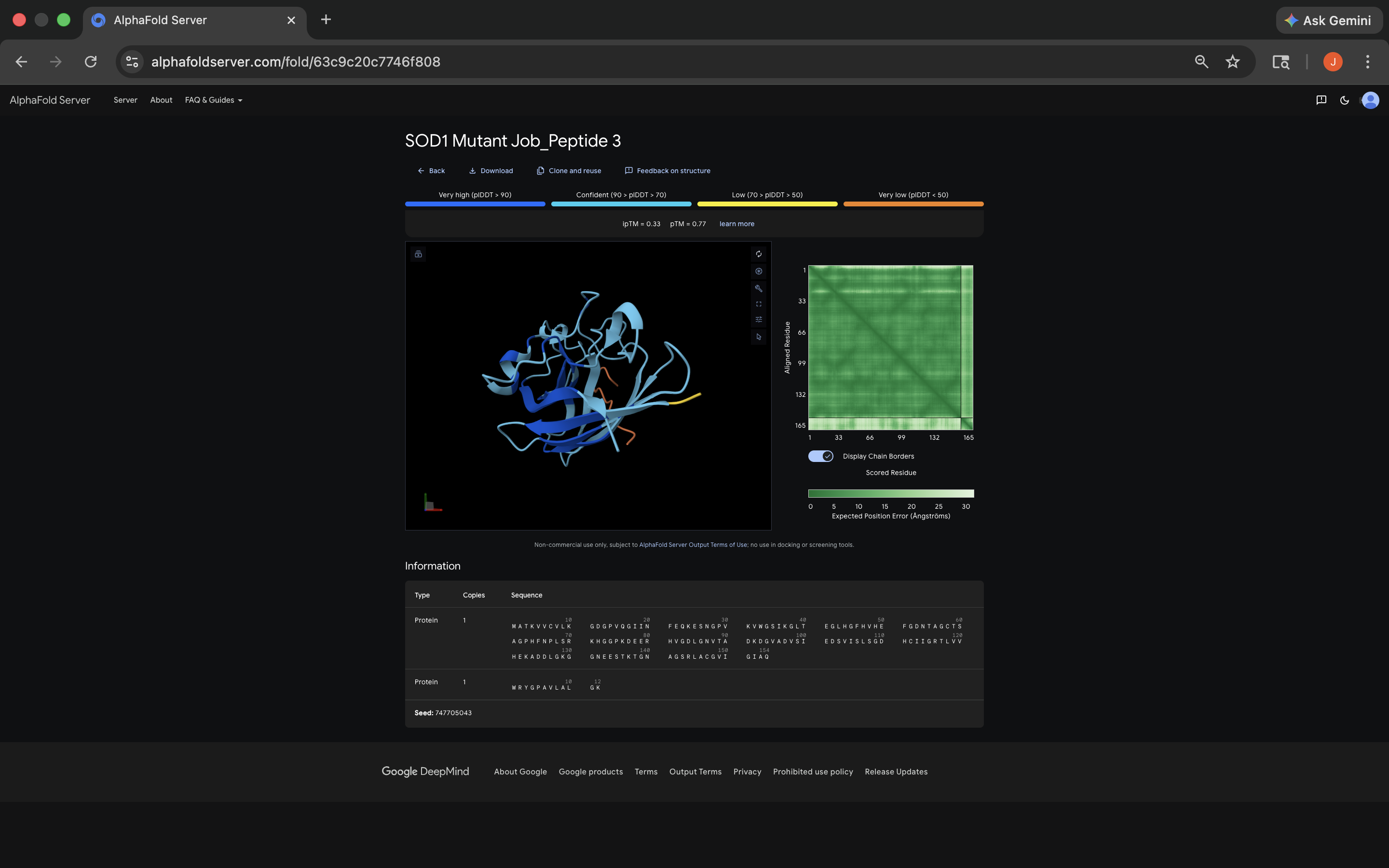Click the pTM = 0.77 score

click(688, 224)
